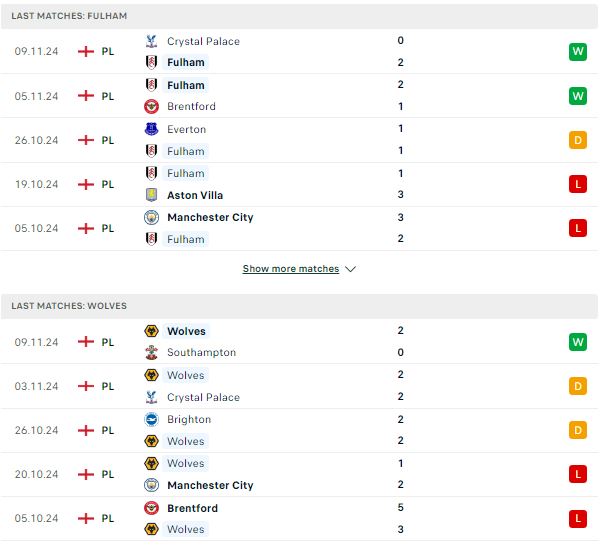Open the Aston Villa team name
The width and height of the screenshot is (608, 546).
[x=195, y=195]
